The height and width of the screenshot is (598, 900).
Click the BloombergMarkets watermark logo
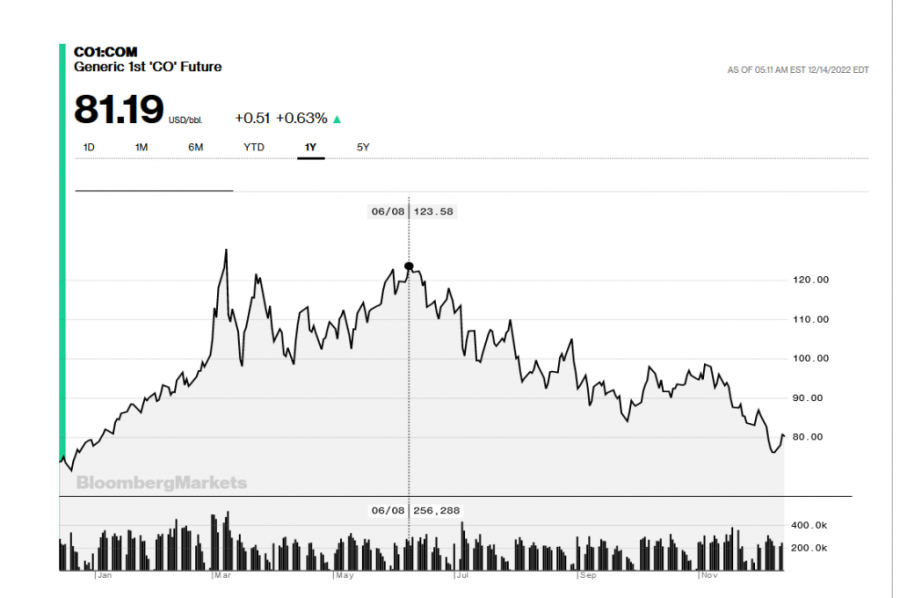click(161, 483)
